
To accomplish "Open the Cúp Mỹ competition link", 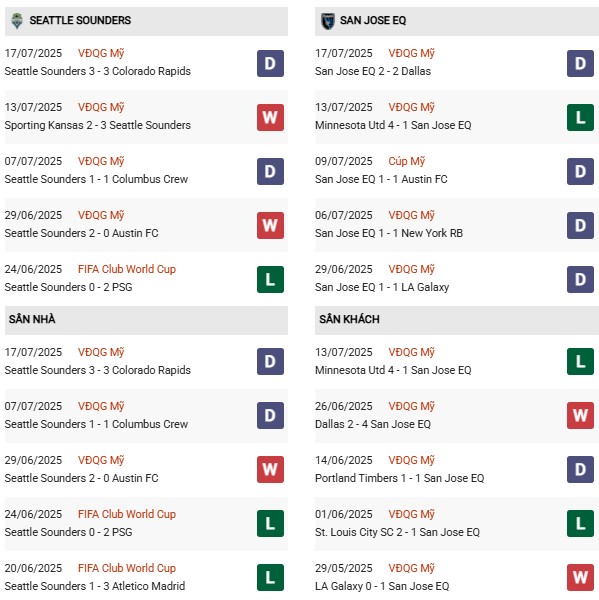I will [406, 161].
